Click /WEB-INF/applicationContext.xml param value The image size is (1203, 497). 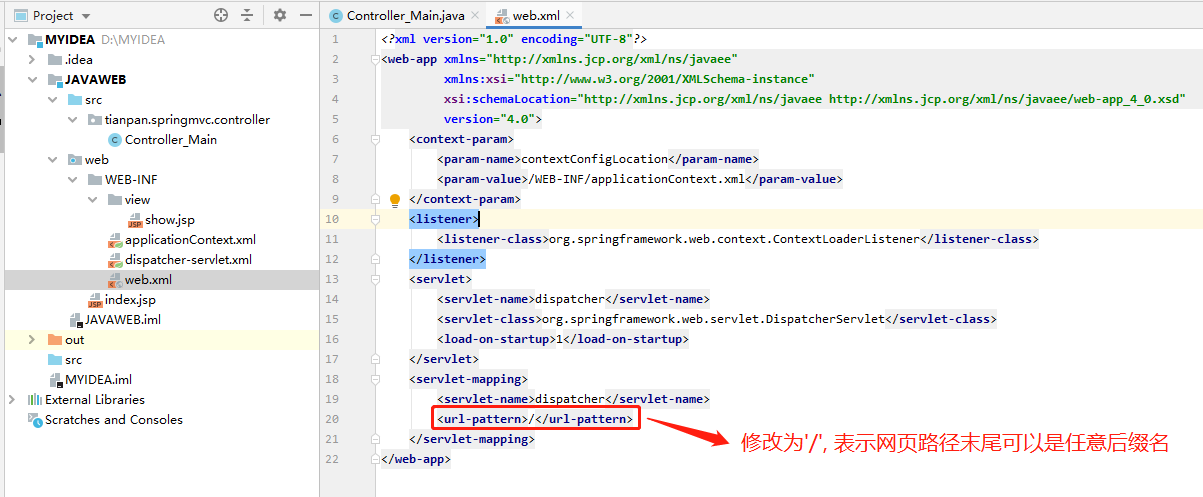click(x=636, y=179)
